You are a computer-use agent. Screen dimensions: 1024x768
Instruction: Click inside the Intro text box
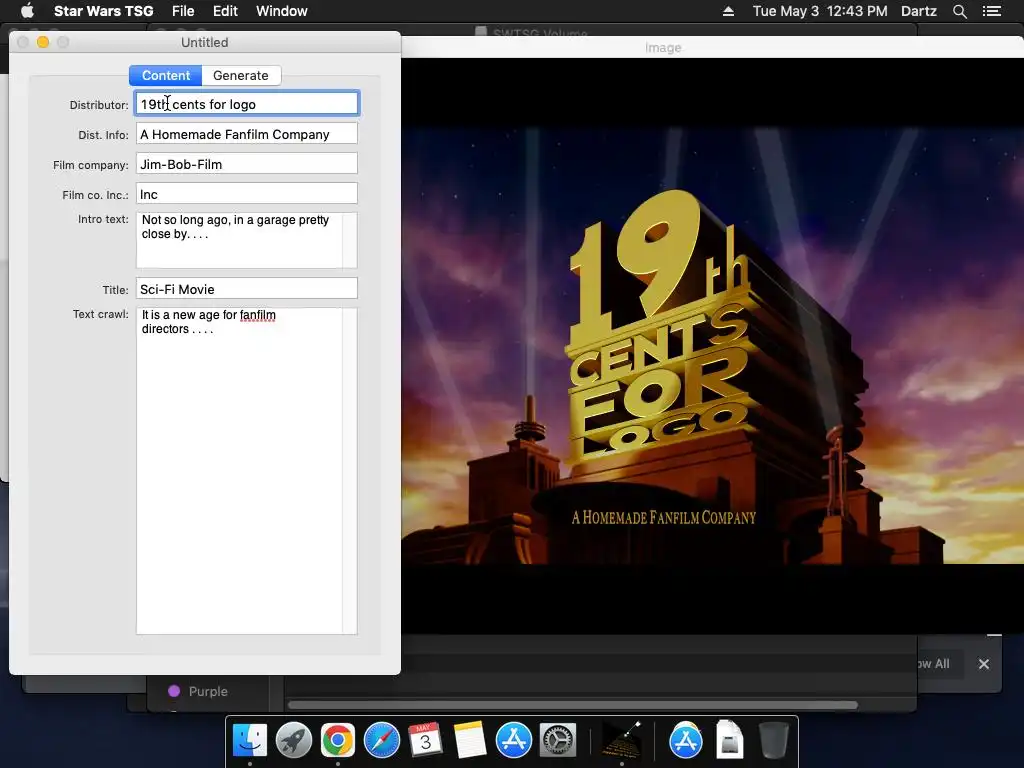click(247, 240)
